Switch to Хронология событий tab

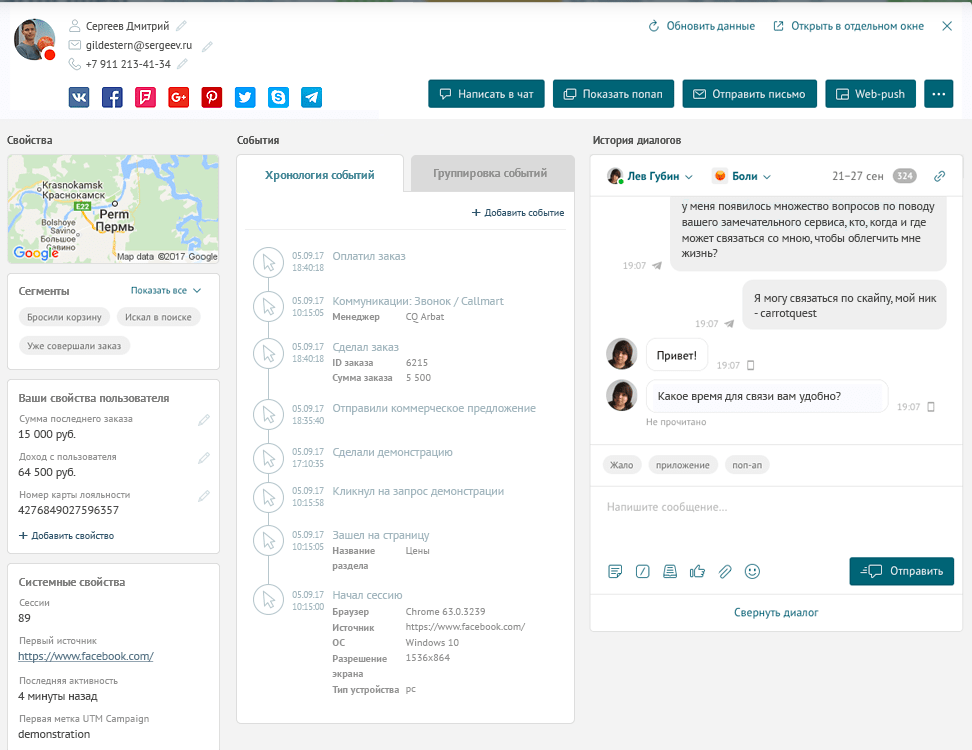point(320,174)
